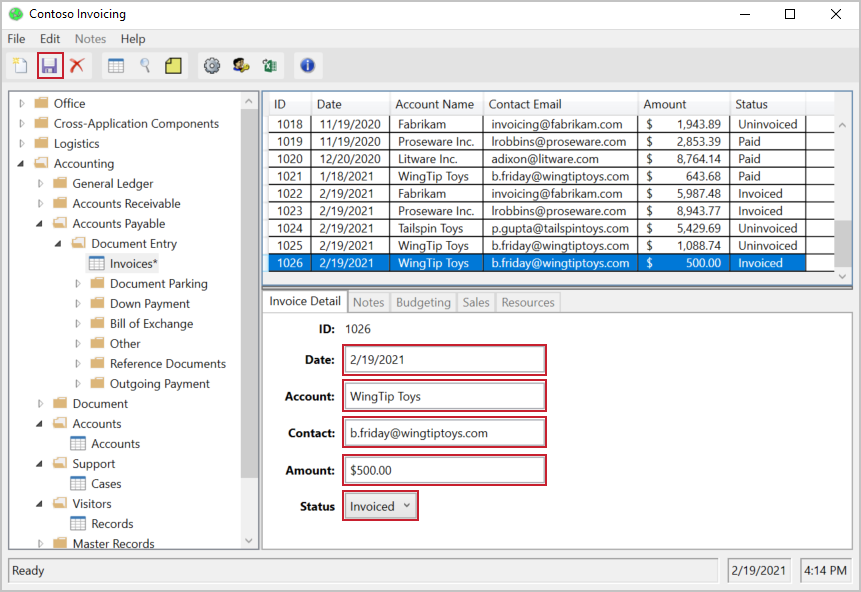861x592 pixels.
Task: Click the Account field containing WingTip Toys
Action: coord(444,396)
